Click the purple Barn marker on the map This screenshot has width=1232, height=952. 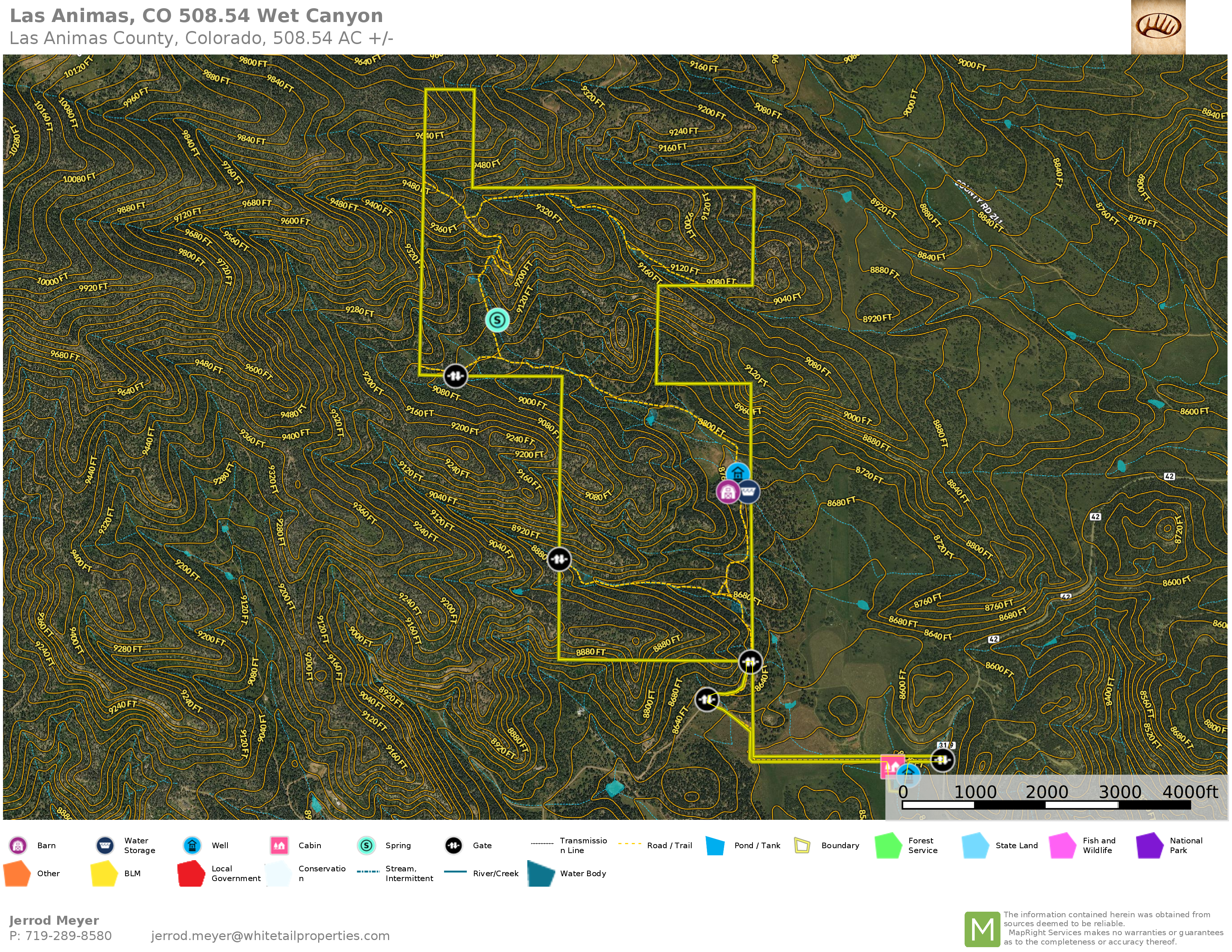[x=728, y=492]
